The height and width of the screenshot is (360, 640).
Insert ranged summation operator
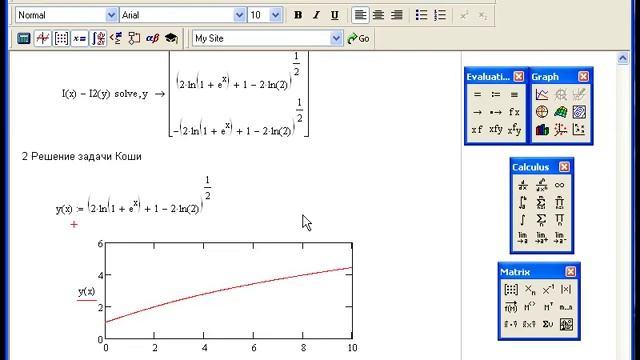point(541,203)
